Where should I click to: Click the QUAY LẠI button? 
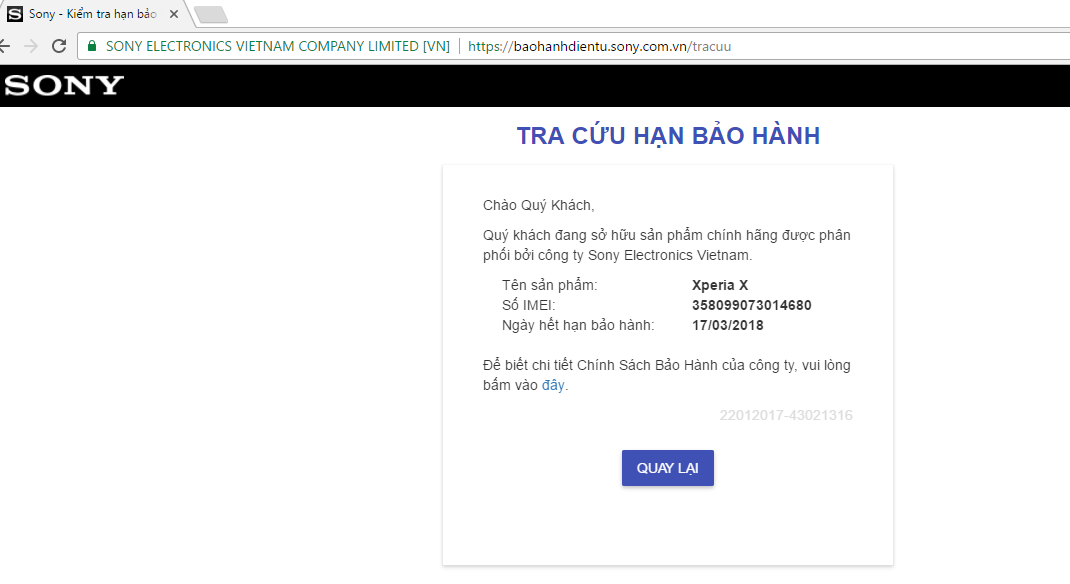coord(667,468)
